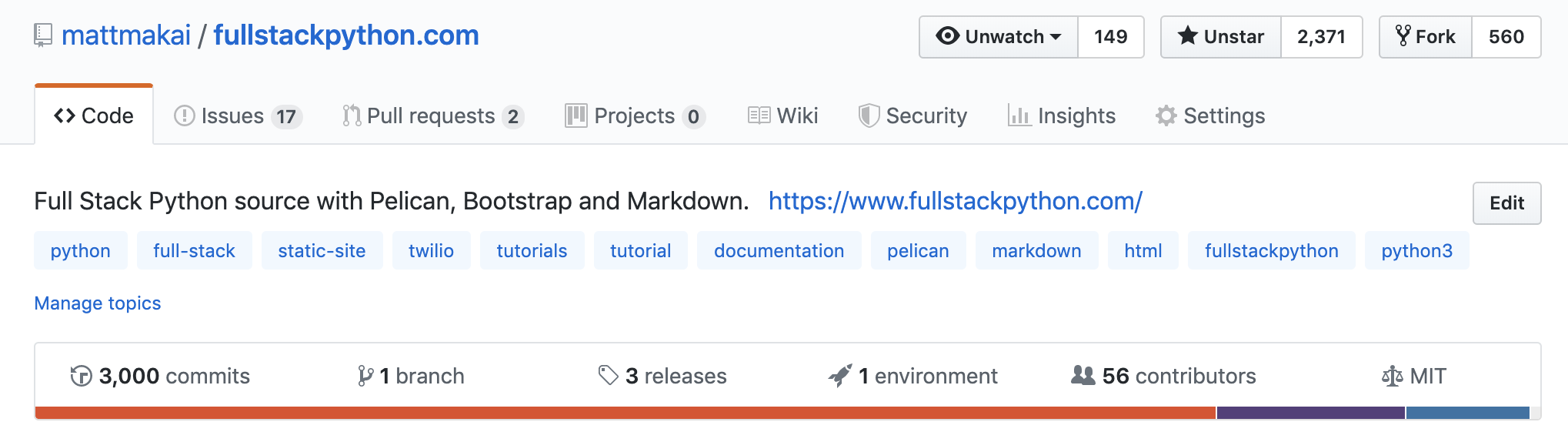This screenshot has height=432, width=1568.
Task: Open the Unwatch notifications dropdown
Action: [x=999, y=36]
